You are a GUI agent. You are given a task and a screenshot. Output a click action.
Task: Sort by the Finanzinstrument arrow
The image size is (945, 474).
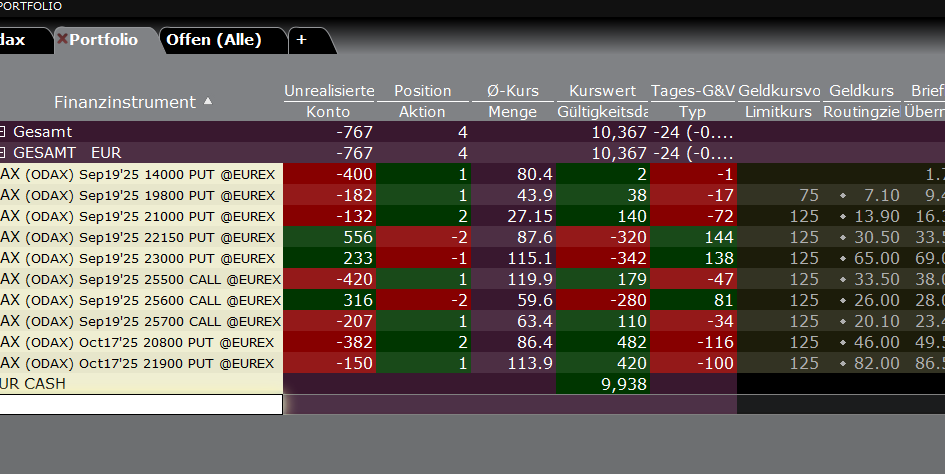pos(208,101)
